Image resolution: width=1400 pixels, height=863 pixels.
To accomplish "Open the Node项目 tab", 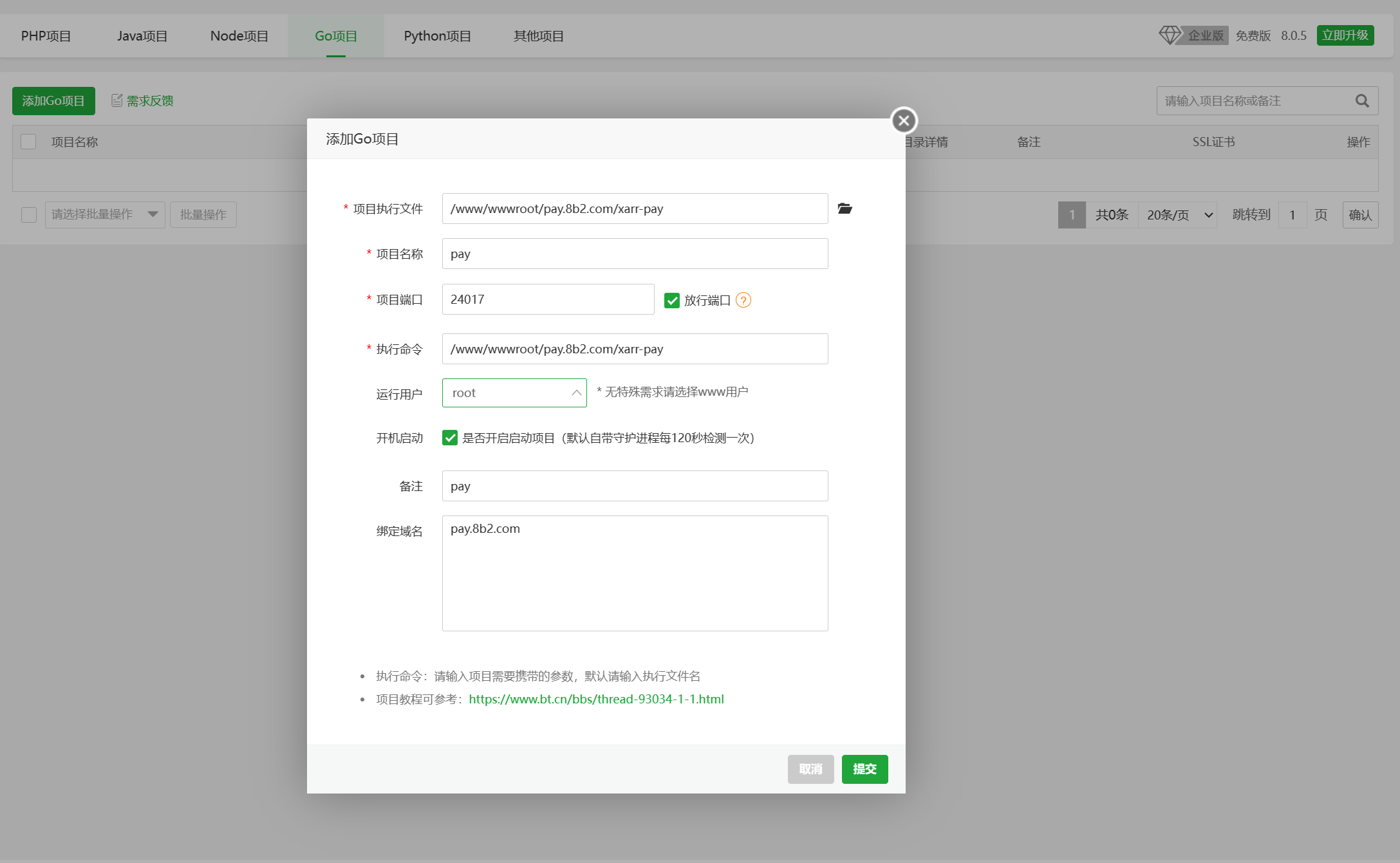I will point(238,35).
